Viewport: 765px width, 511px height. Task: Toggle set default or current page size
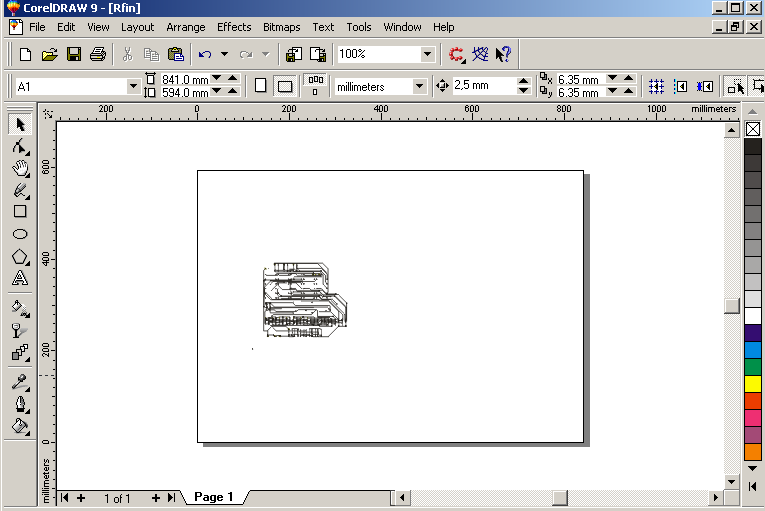point(315,85)
